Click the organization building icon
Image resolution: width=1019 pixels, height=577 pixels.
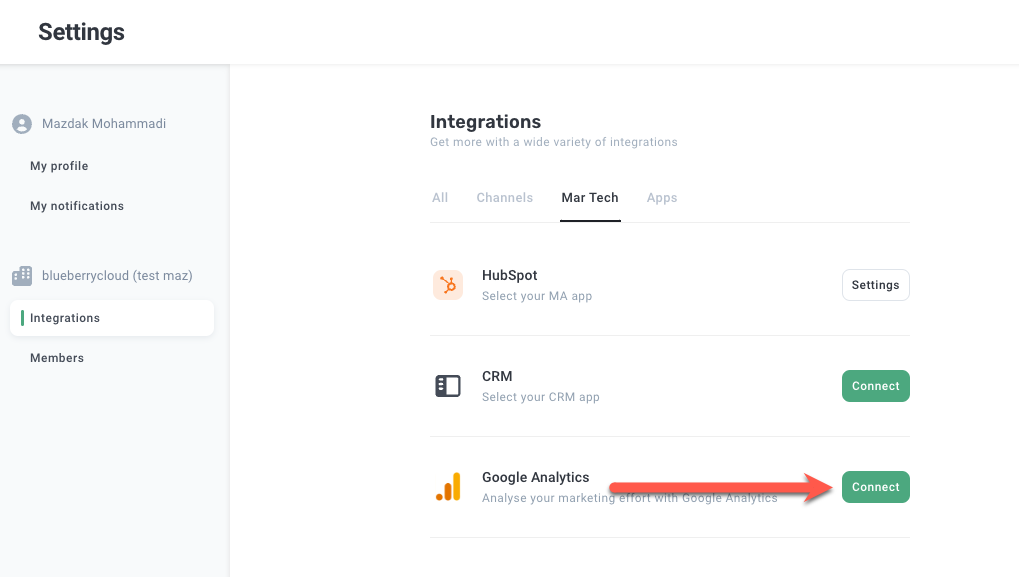click(22, 276)
